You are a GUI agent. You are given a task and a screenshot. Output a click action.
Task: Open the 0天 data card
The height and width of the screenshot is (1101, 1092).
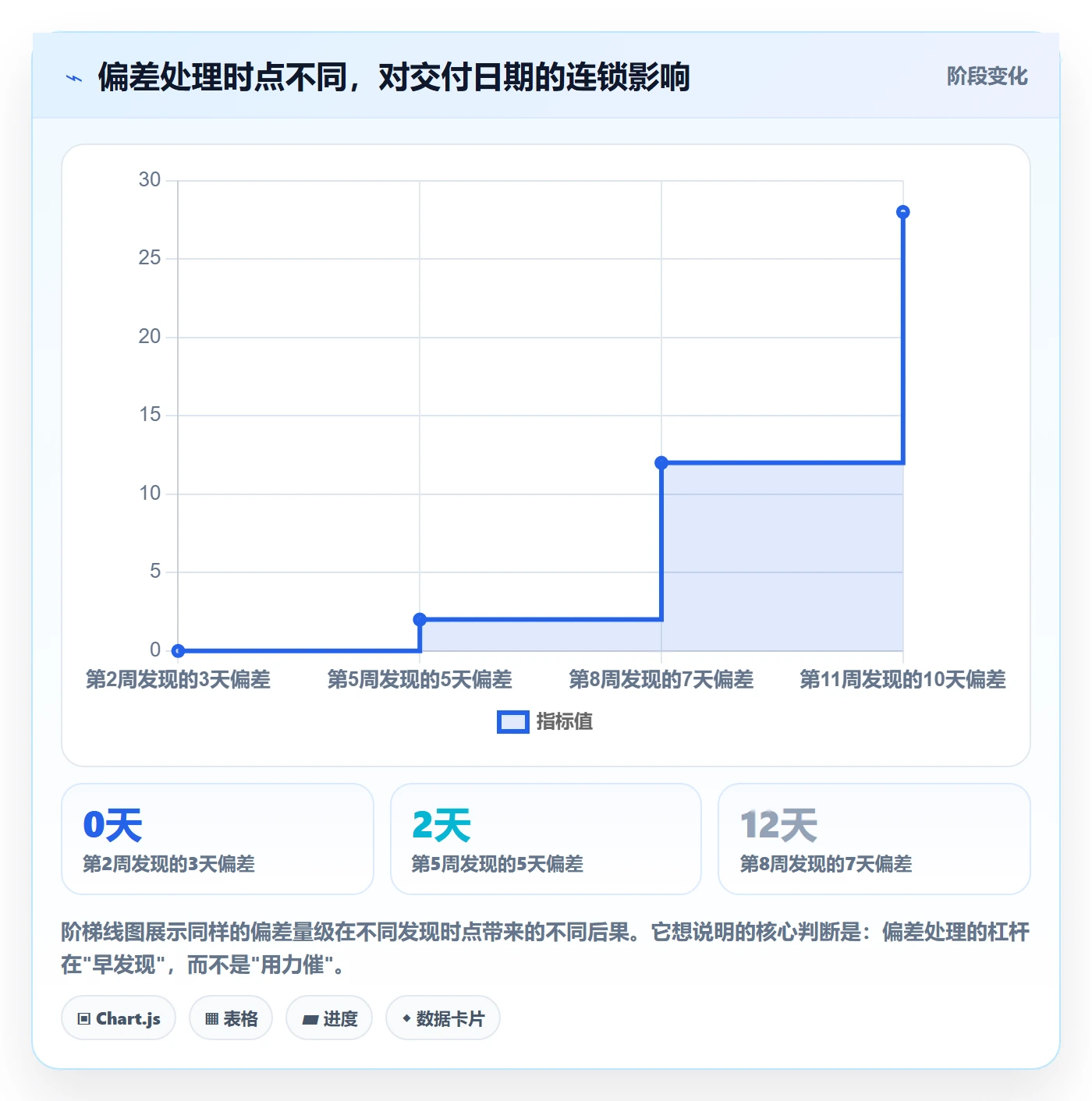(218, 839)
